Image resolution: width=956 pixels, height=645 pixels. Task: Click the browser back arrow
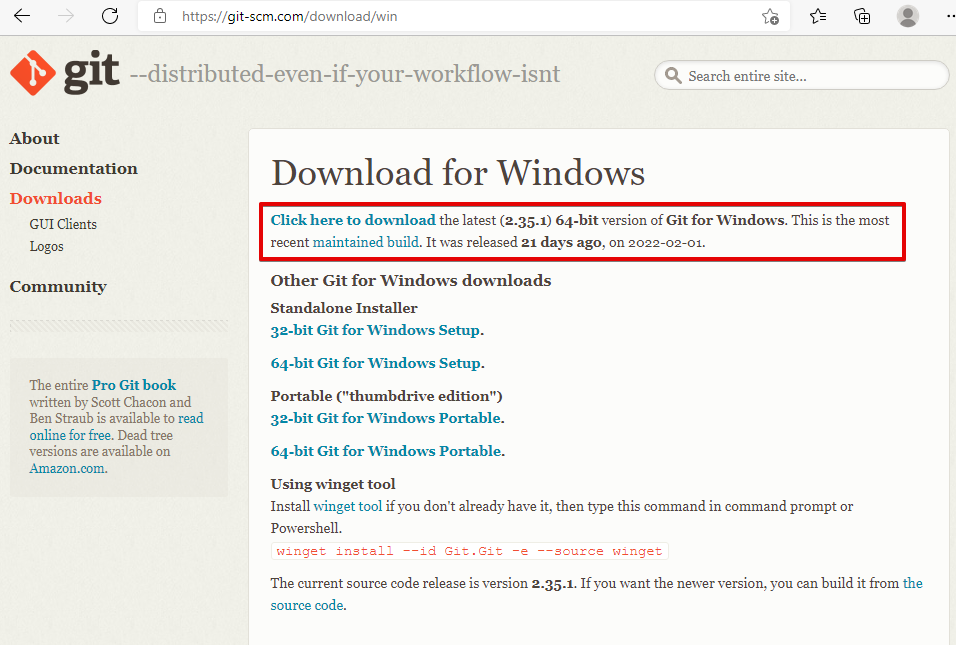click(x=22, y=16)
